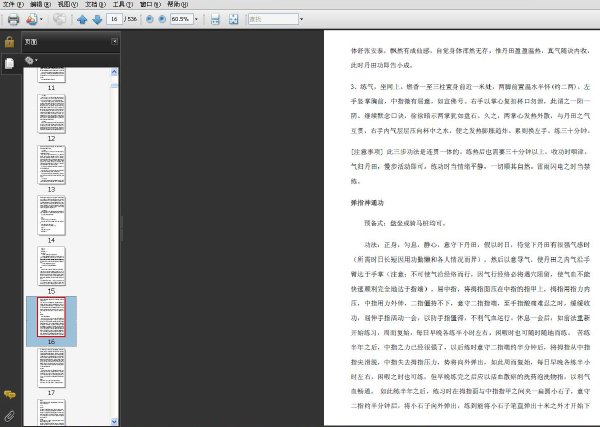
Task: Collapse the 页面 panel with arrow button
Action: point(114,41)
